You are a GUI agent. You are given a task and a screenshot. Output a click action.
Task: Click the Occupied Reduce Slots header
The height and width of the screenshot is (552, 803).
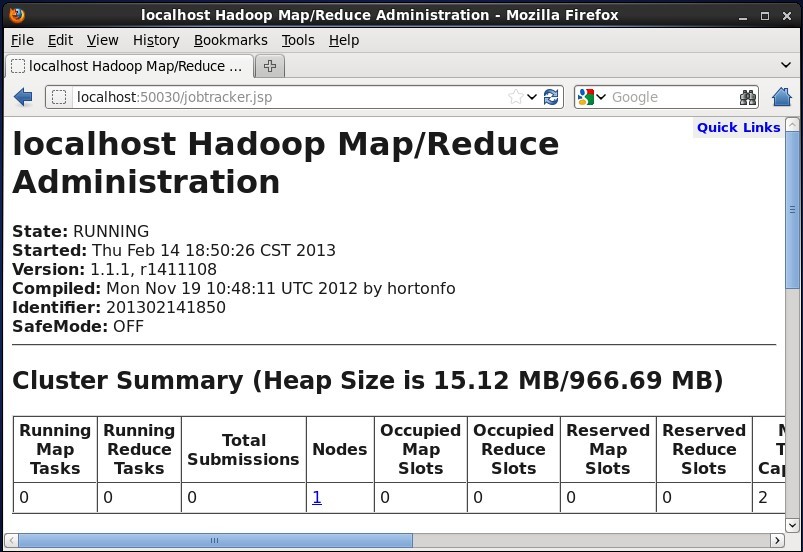[x=514, y=449]
